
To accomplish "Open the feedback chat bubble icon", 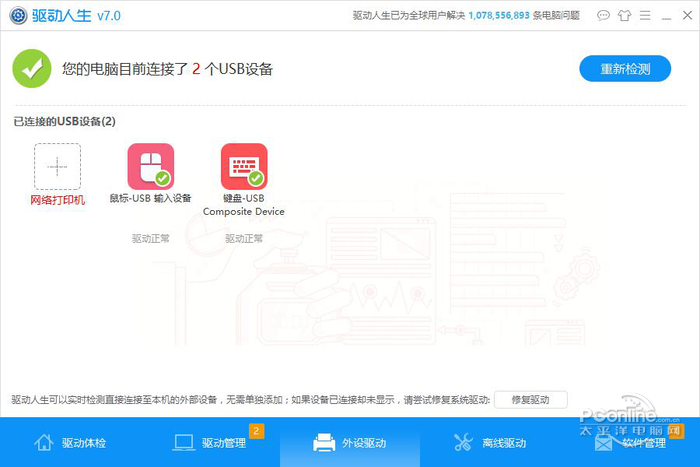I will point(603,16).
